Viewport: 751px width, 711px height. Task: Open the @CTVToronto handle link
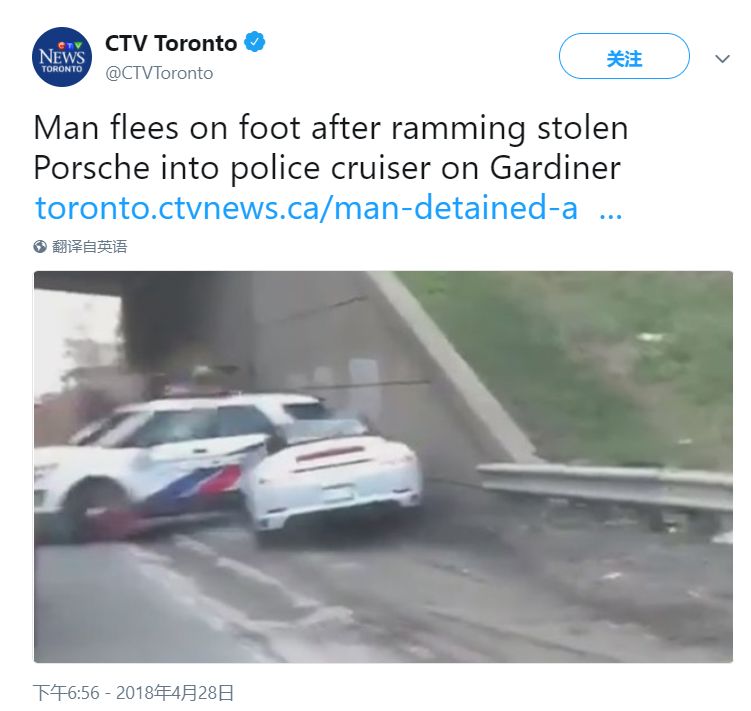point(159,73)
